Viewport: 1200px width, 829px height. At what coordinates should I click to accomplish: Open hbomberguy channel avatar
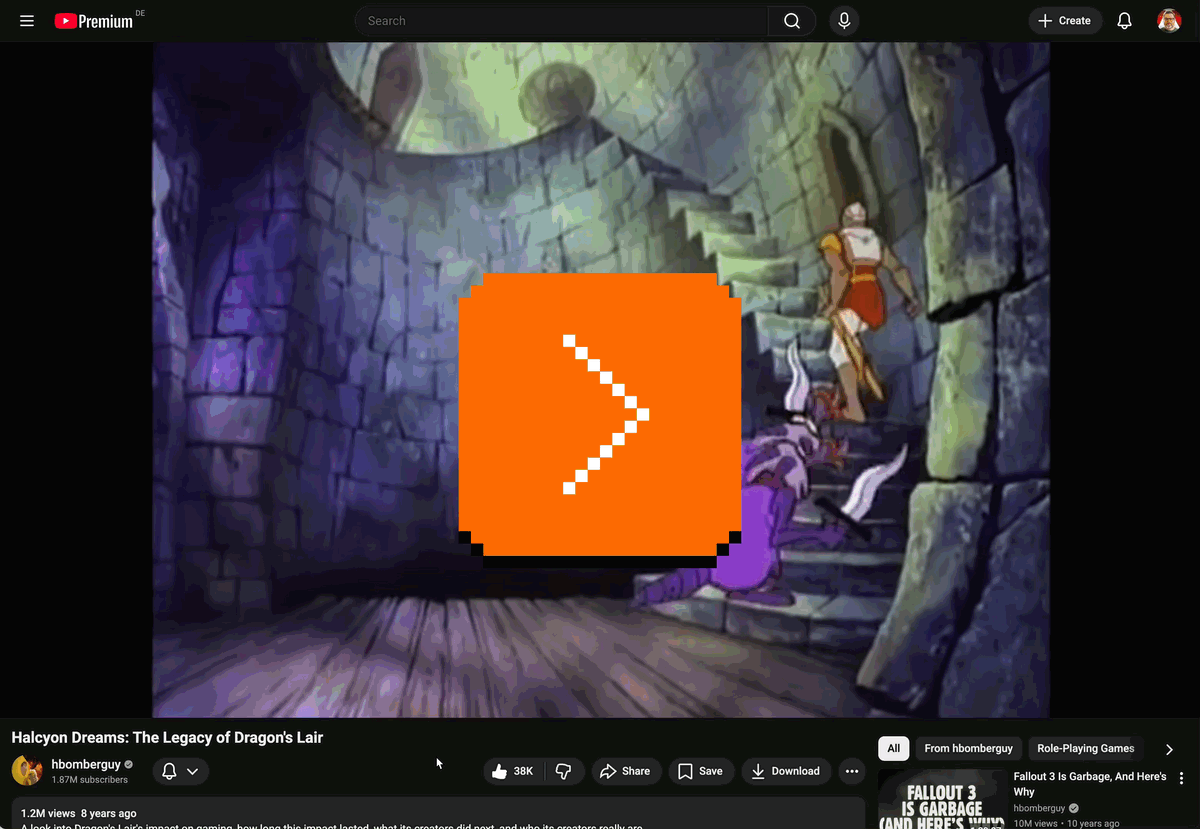click(27, 771)
